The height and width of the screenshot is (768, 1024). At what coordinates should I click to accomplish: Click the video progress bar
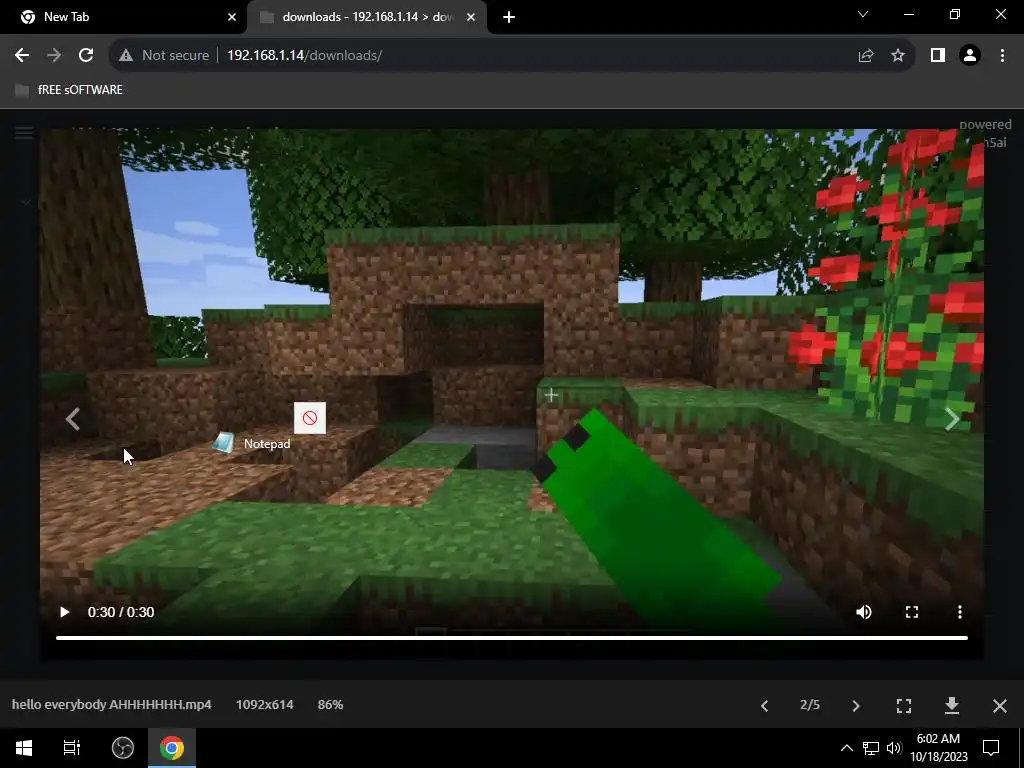click(512, 637)
